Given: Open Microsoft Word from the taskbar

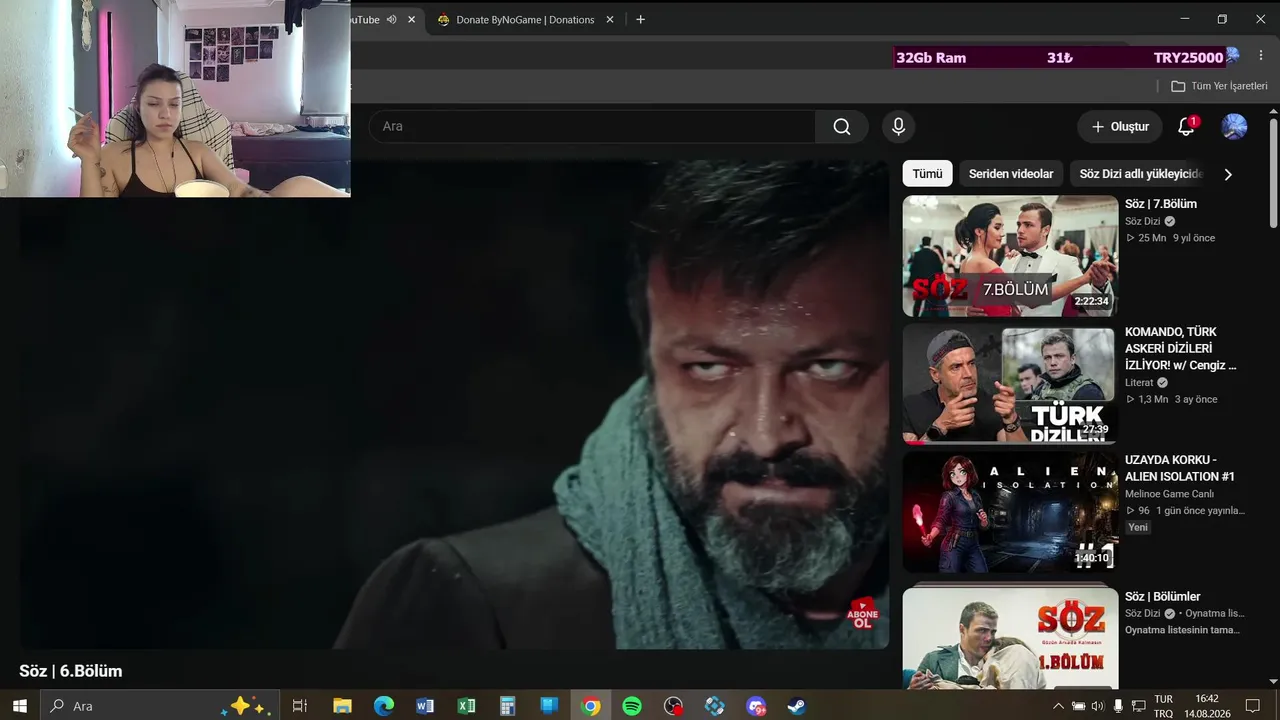Looking at the screenshot, I should pyautogui.click(x=425, y=706).
